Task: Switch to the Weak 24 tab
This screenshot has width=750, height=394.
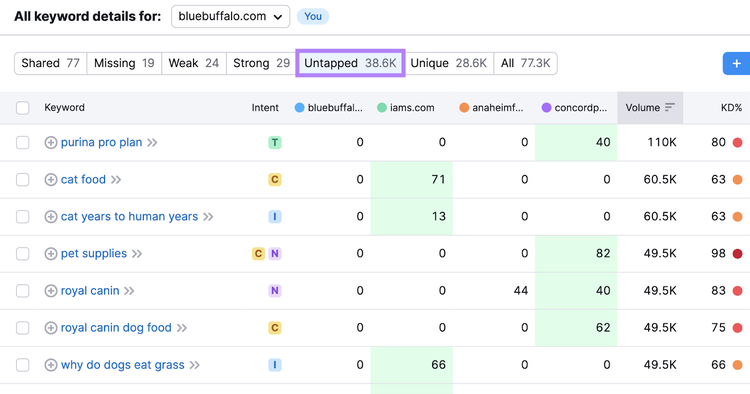Action: click(x=194, y=63)
